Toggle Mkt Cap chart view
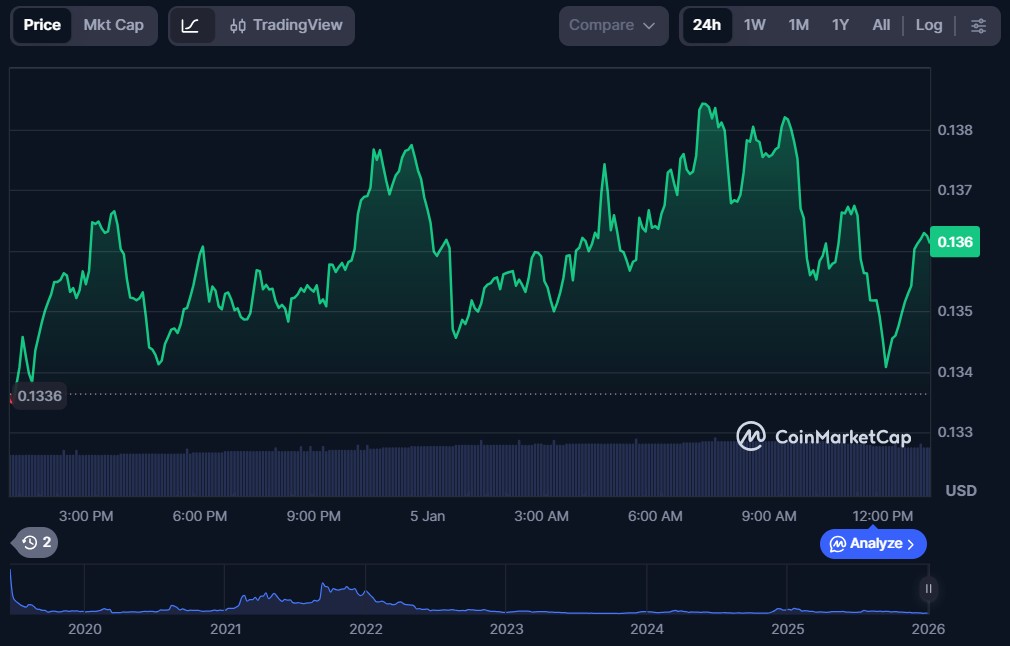 (113, 25)
